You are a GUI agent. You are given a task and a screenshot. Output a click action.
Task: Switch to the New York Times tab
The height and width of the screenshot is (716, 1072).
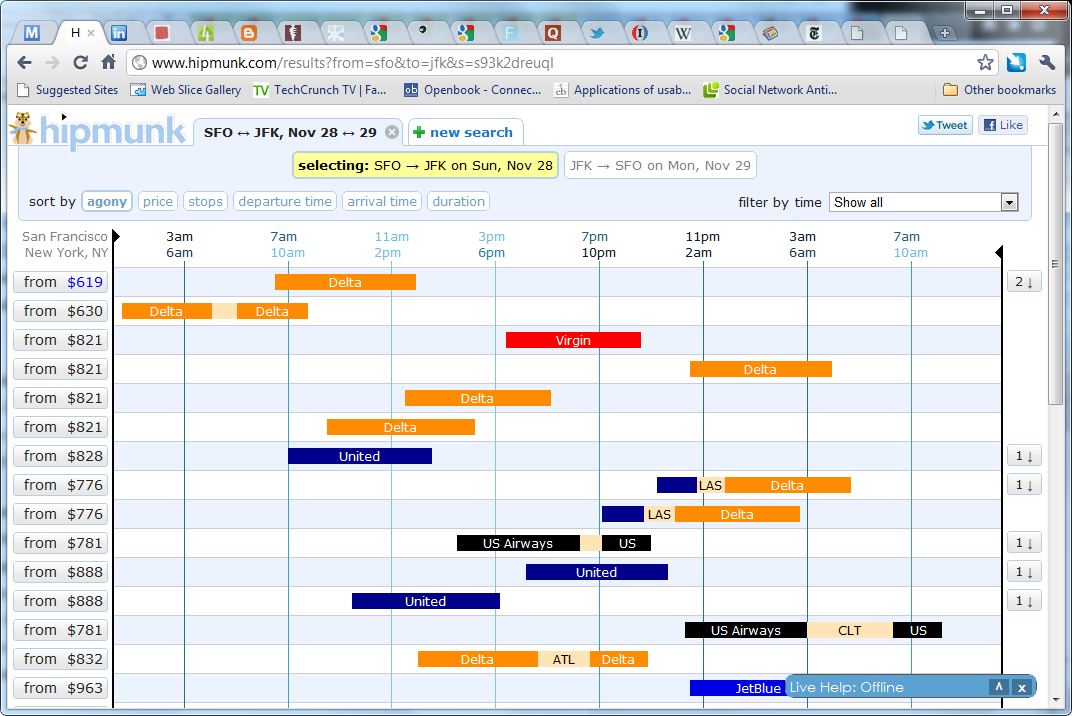point(814,33)
